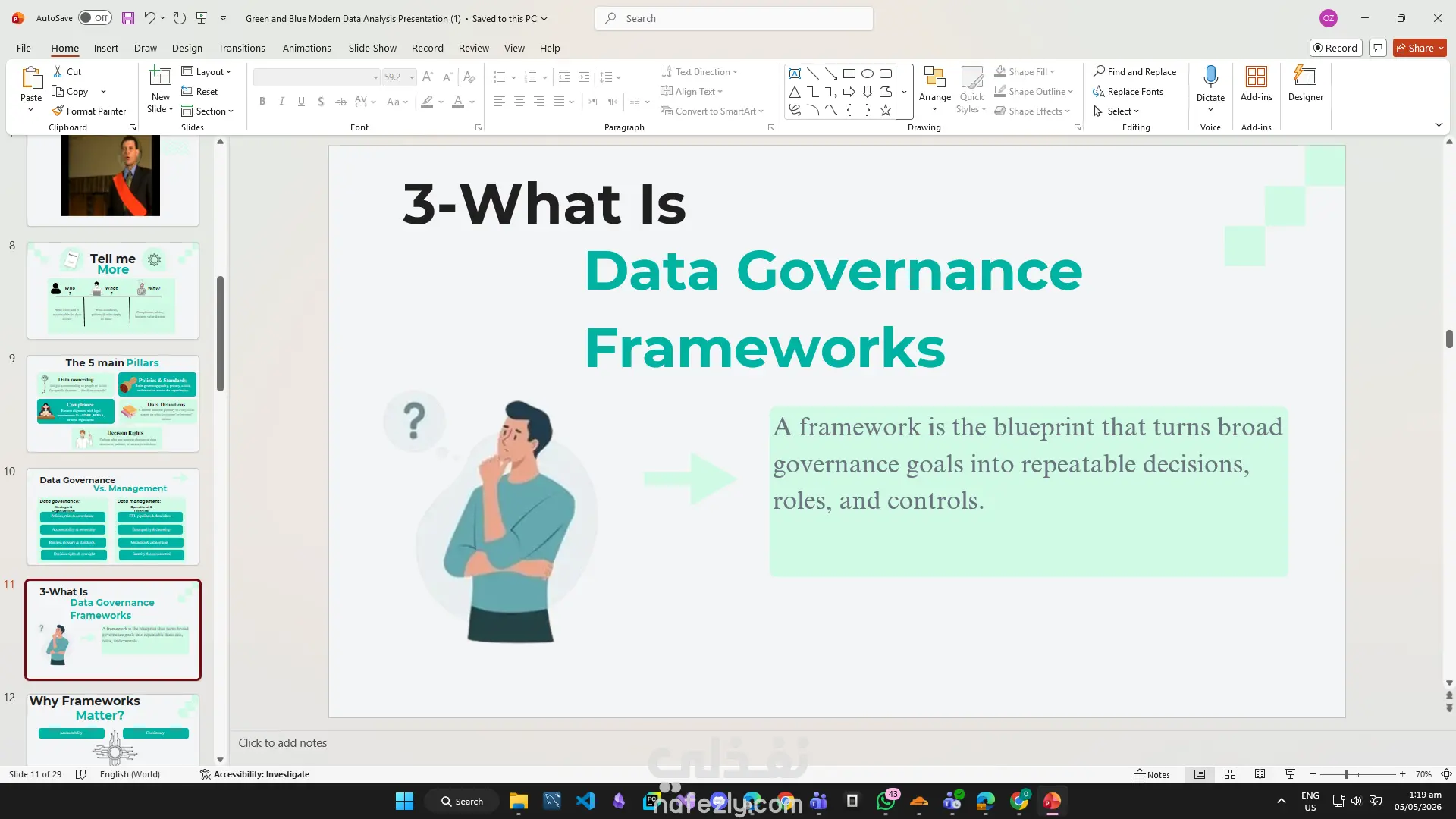1456x819 pixels.
Task: Click the Paste clipboard icon
Action: (x=31, y=78)
